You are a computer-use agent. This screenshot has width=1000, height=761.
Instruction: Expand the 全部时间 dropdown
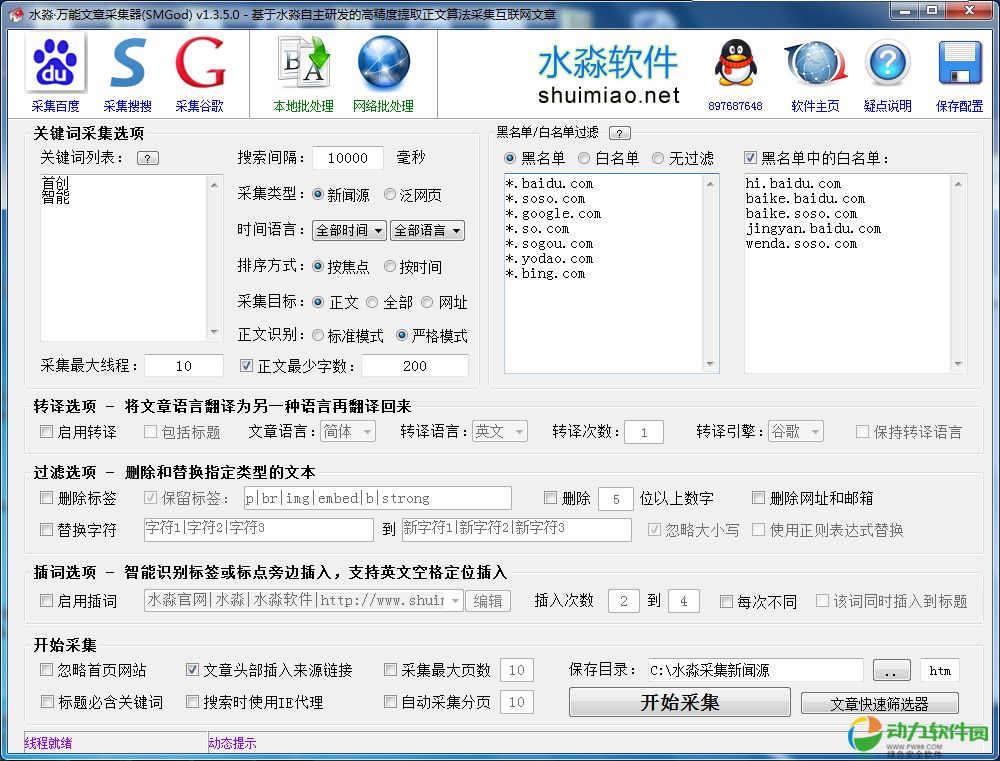(349, 230)
